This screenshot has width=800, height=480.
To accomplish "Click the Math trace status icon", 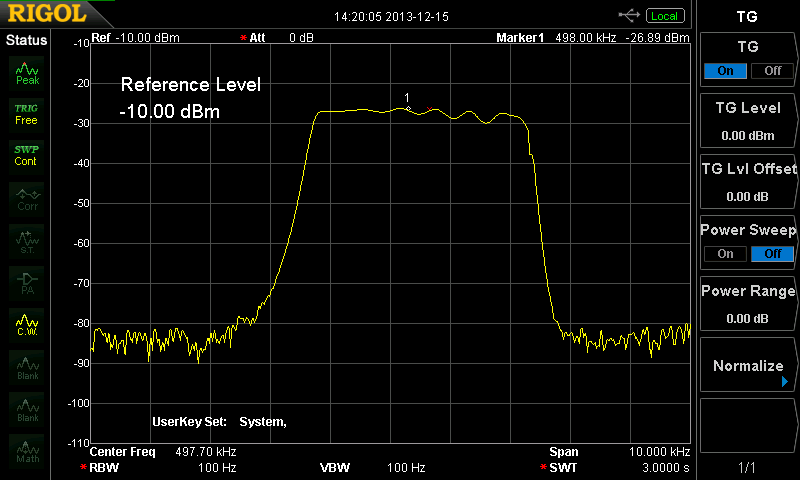I will pyautogui.click(x=27, y=451).
